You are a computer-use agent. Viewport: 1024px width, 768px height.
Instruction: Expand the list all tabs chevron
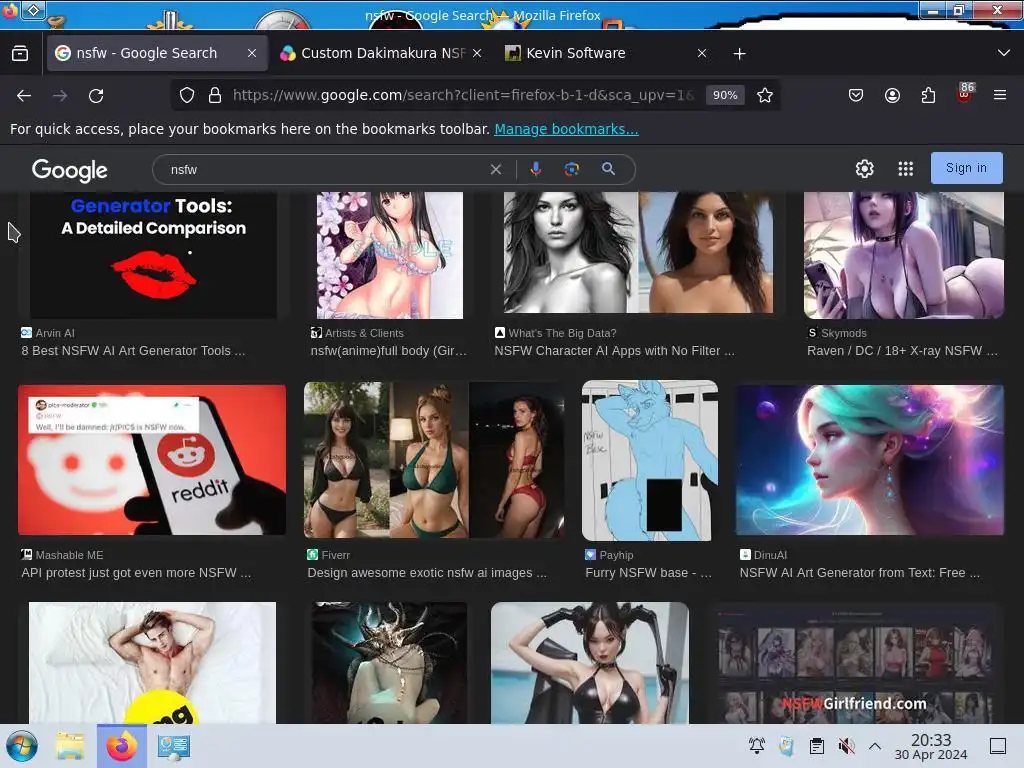tap(1004, 53)
